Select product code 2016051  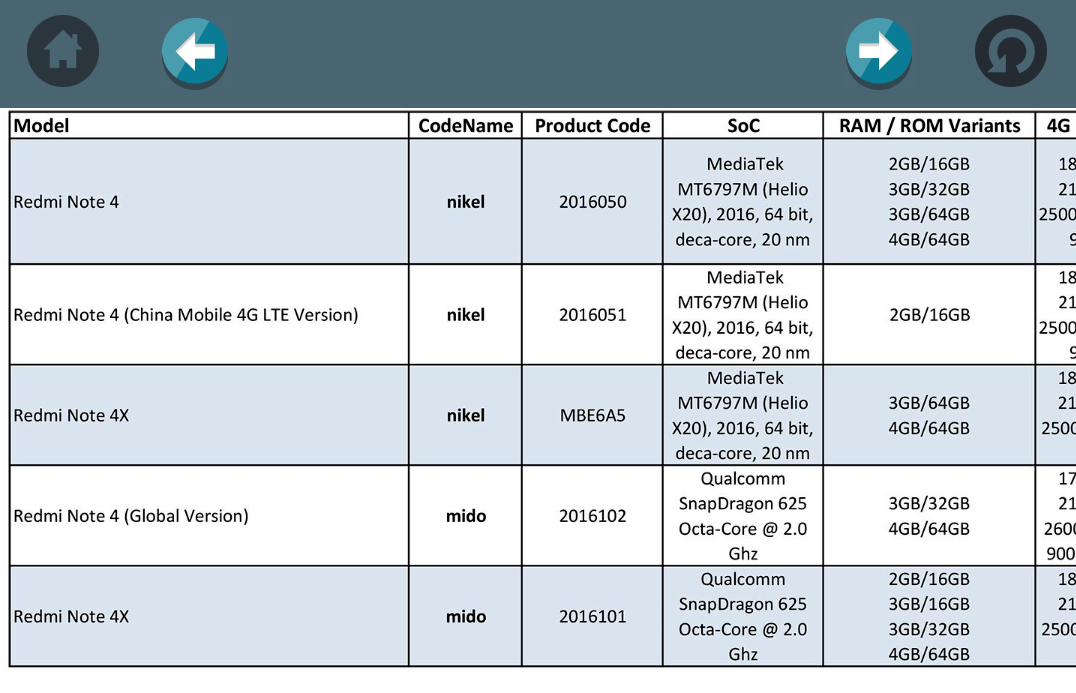[x=592, y=315]
